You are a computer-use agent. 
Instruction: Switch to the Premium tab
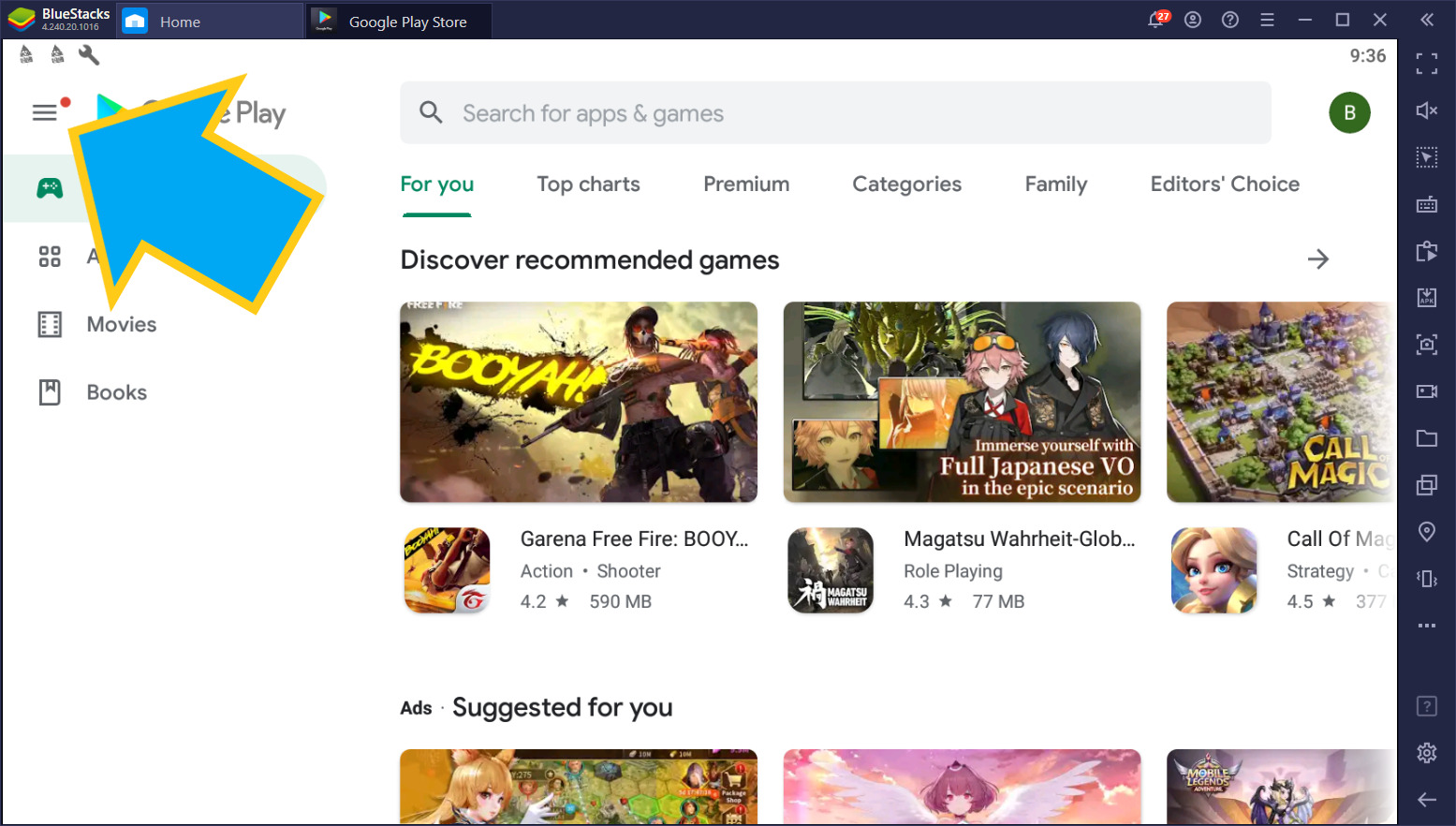click(x=746, y=184)
